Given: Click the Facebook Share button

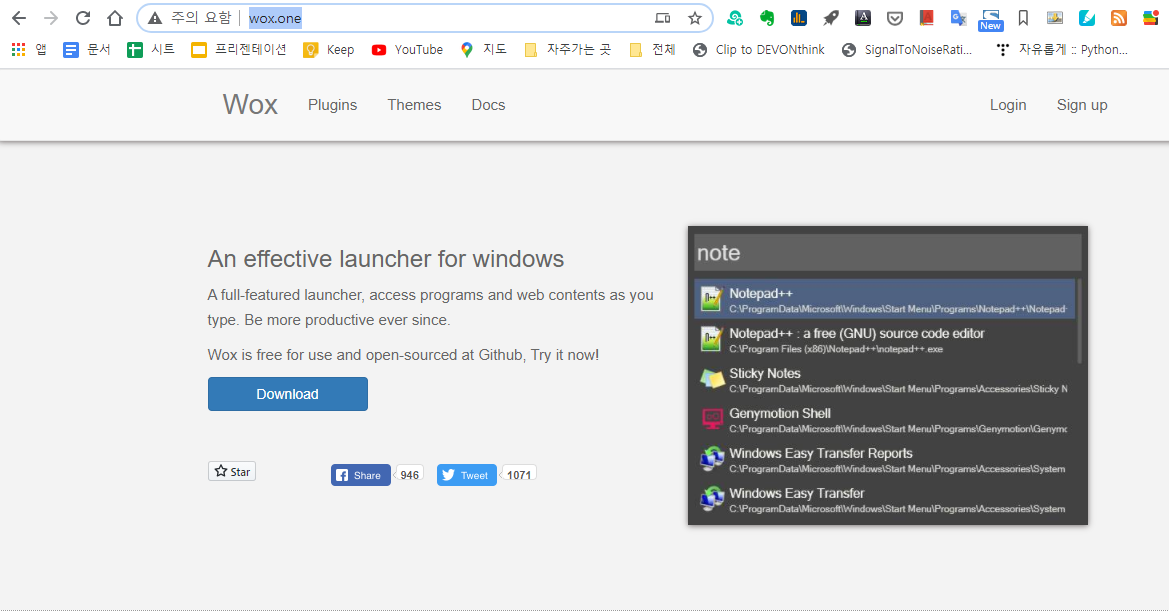Looking at the screenshot, I should click(x=361, y=475).
